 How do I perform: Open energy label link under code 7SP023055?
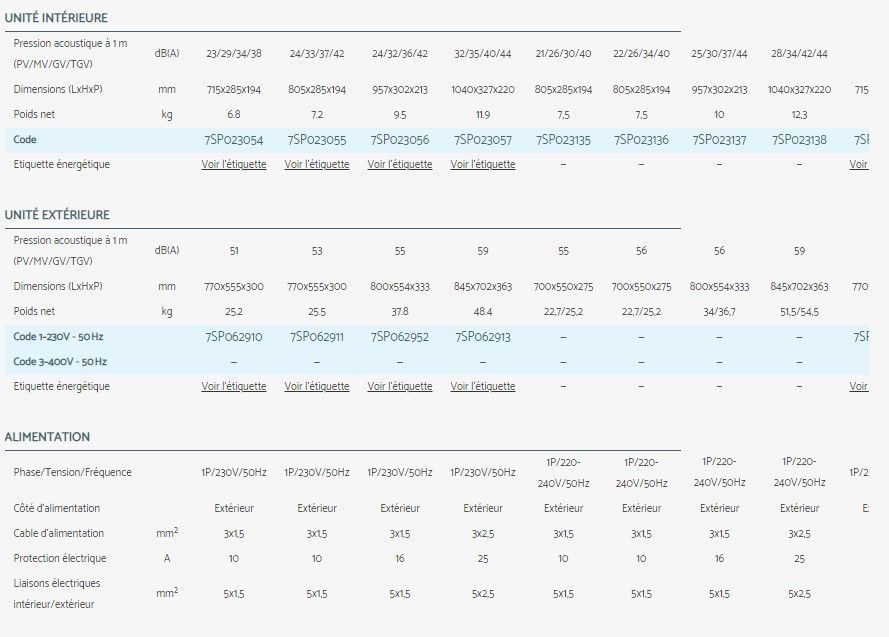[x=317, y=164]
